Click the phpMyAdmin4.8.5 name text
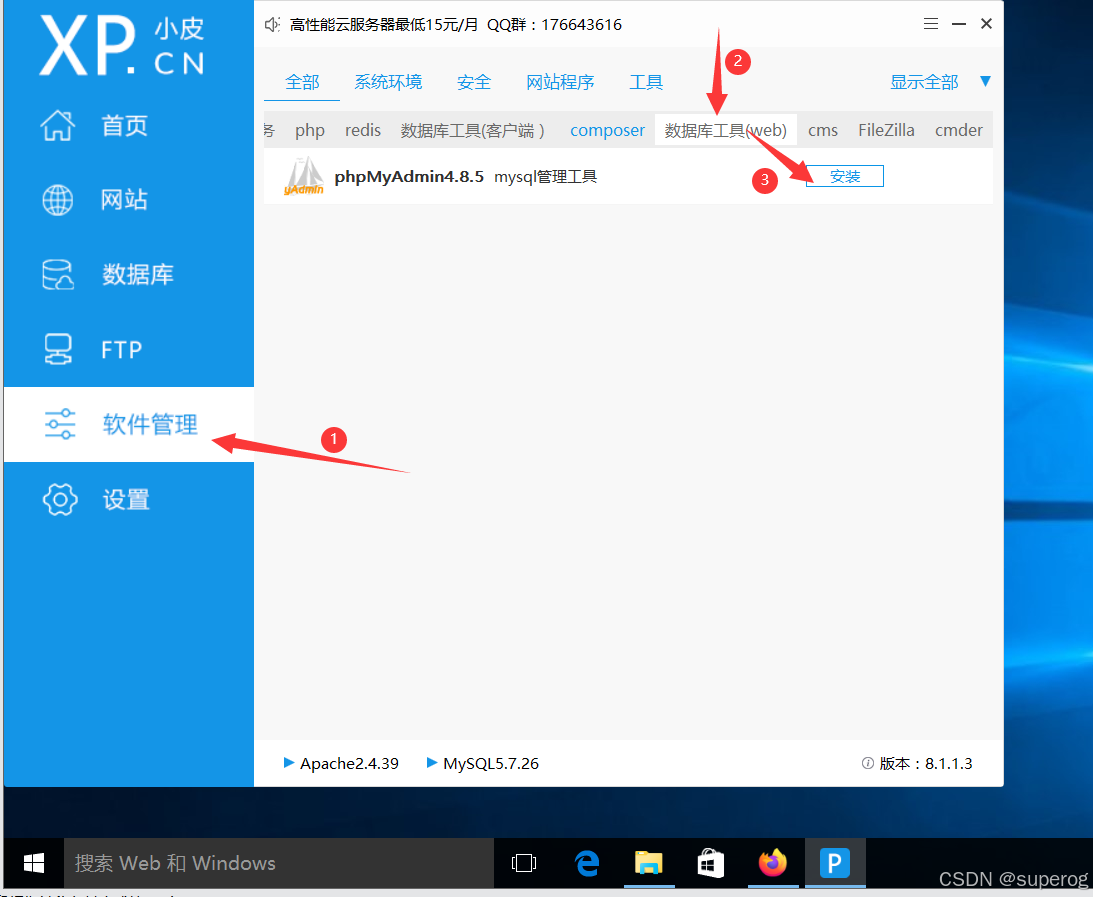Screen dimensions: 1093x897 (x=408, y=176)
